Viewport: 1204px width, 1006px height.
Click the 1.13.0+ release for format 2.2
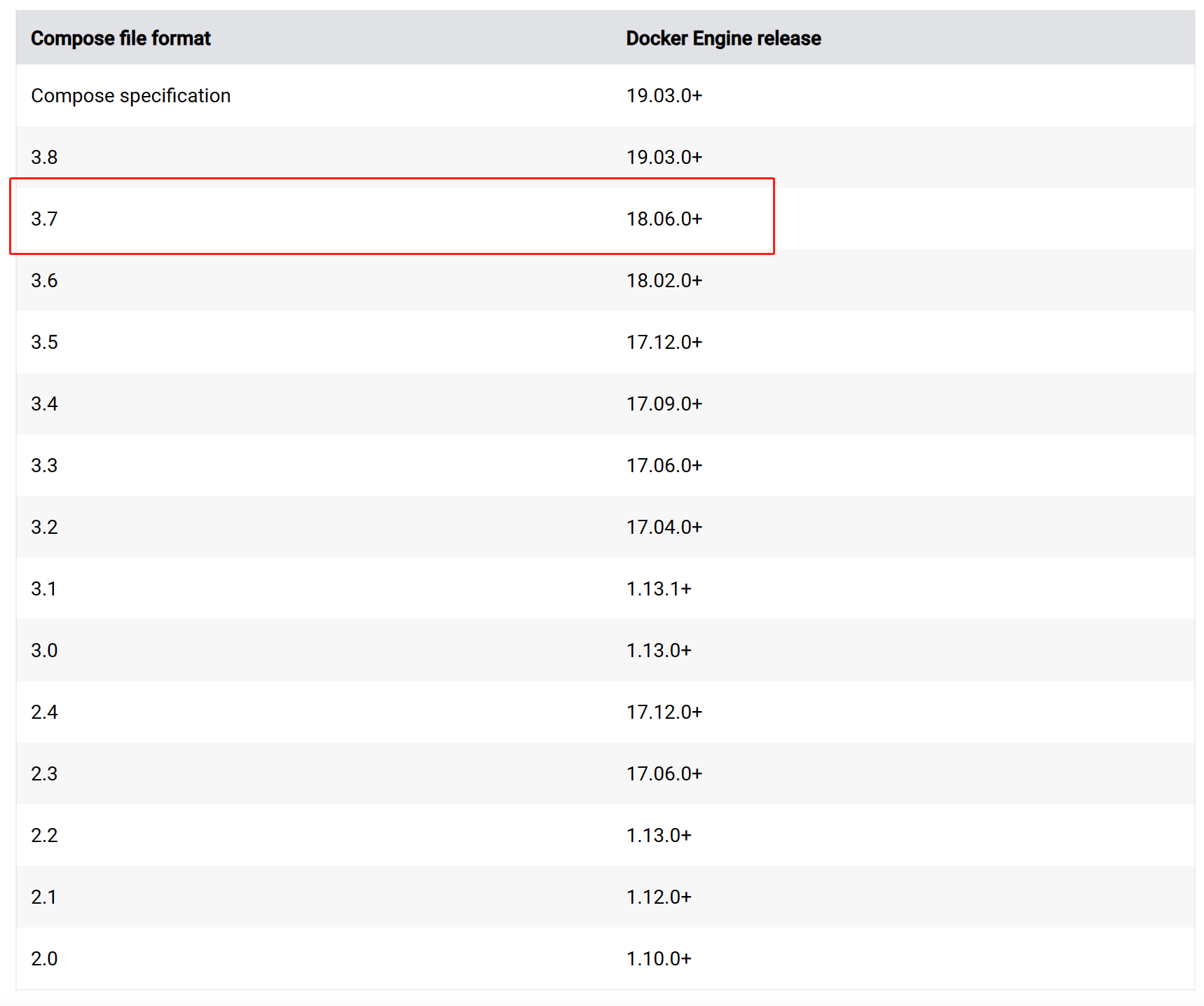[659, 836]
